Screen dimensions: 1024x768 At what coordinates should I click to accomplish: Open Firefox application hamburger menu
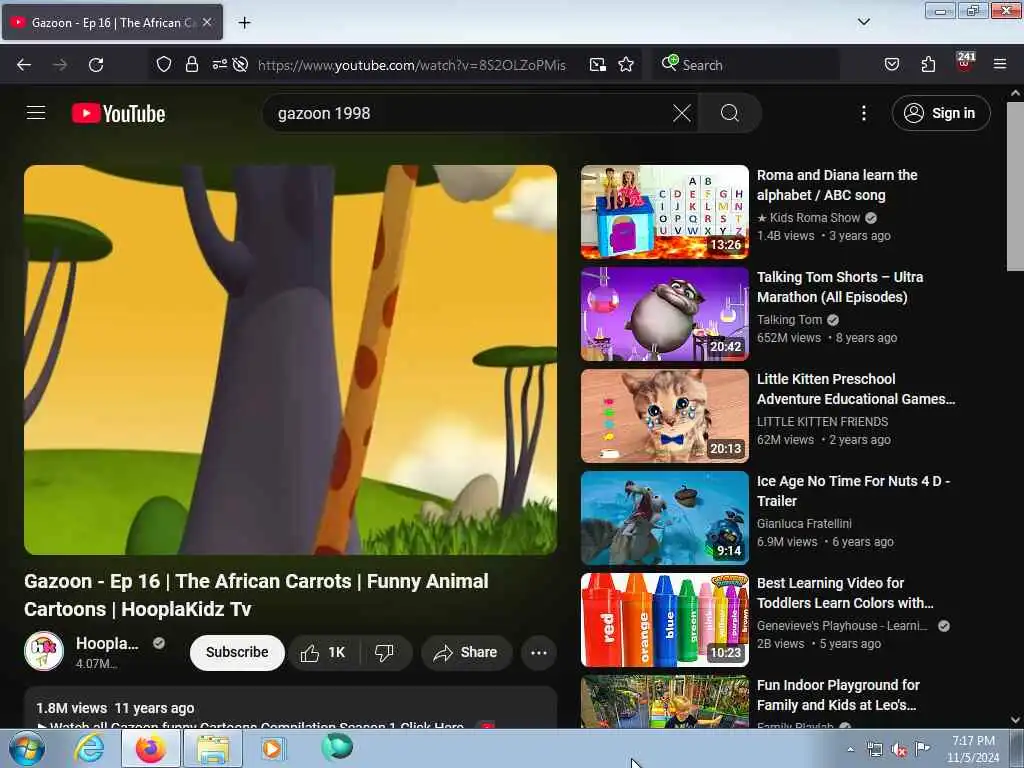[x=1000, y=64]
